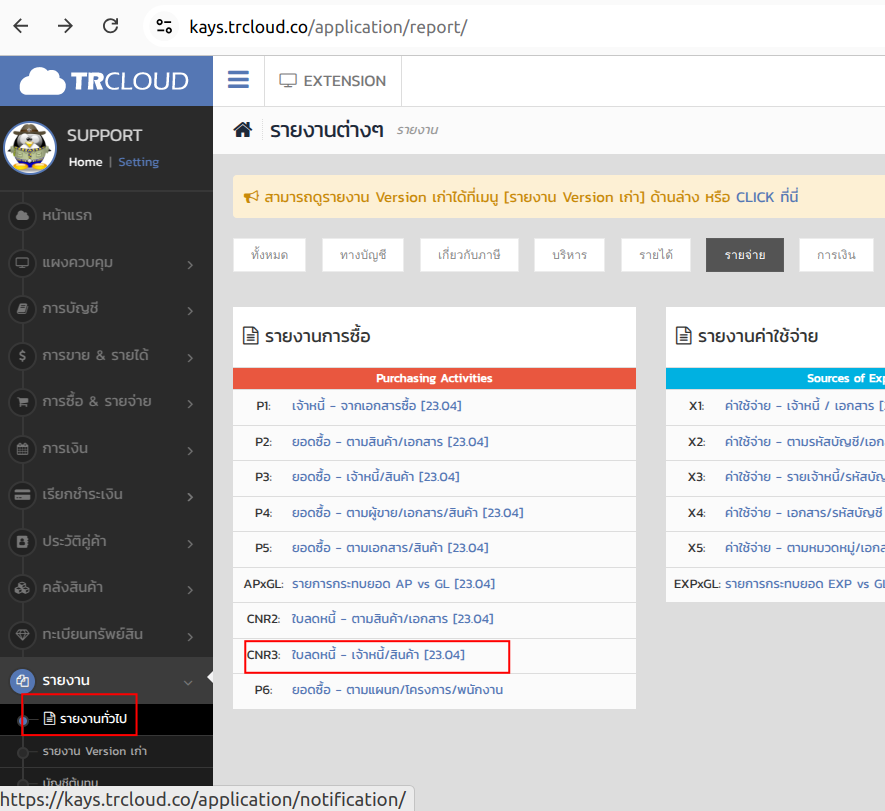This screenshot has height=811, width=885.
Task: Open X1 ค่าใช้จ่าย - เจ้าหนี้ / เอกสาร report
Action: (805, 406)
